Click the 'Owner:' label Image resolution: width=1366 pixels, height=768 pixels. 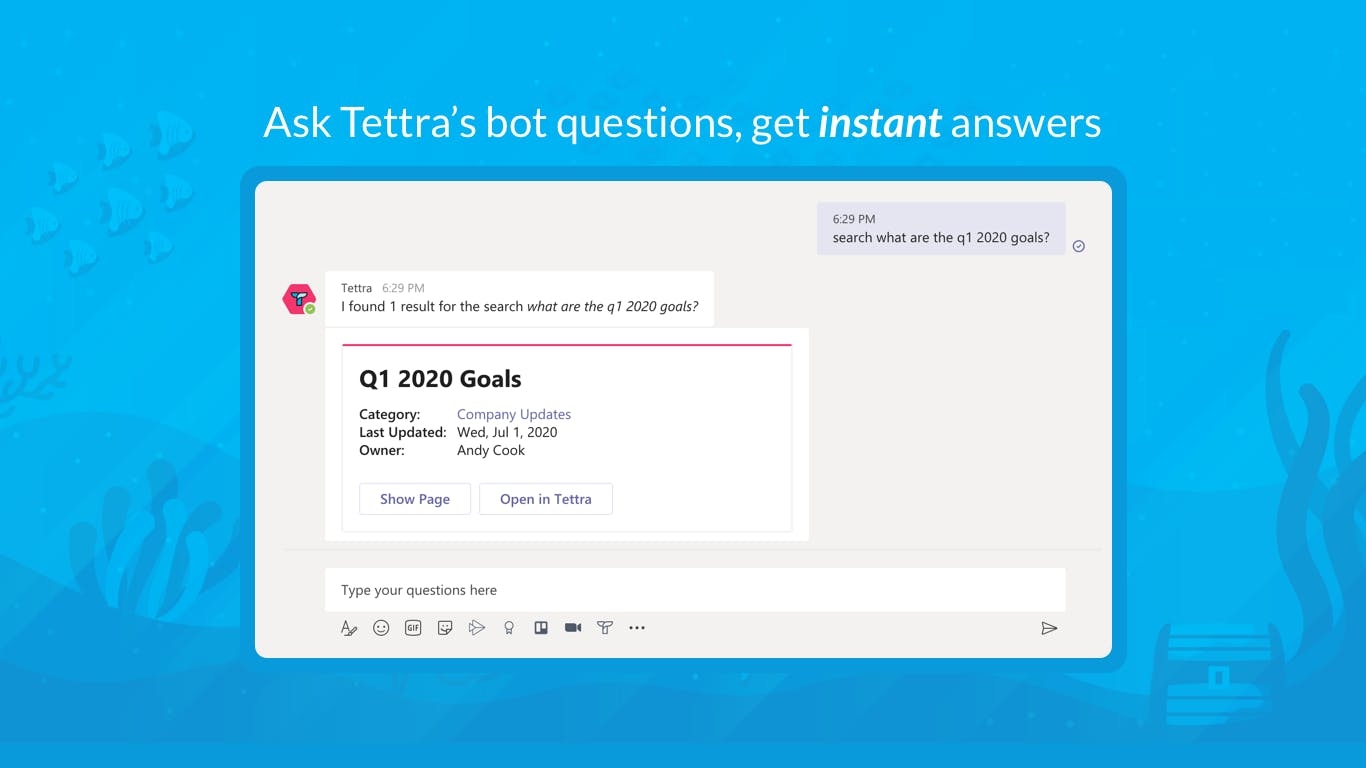tap(382, 450)
